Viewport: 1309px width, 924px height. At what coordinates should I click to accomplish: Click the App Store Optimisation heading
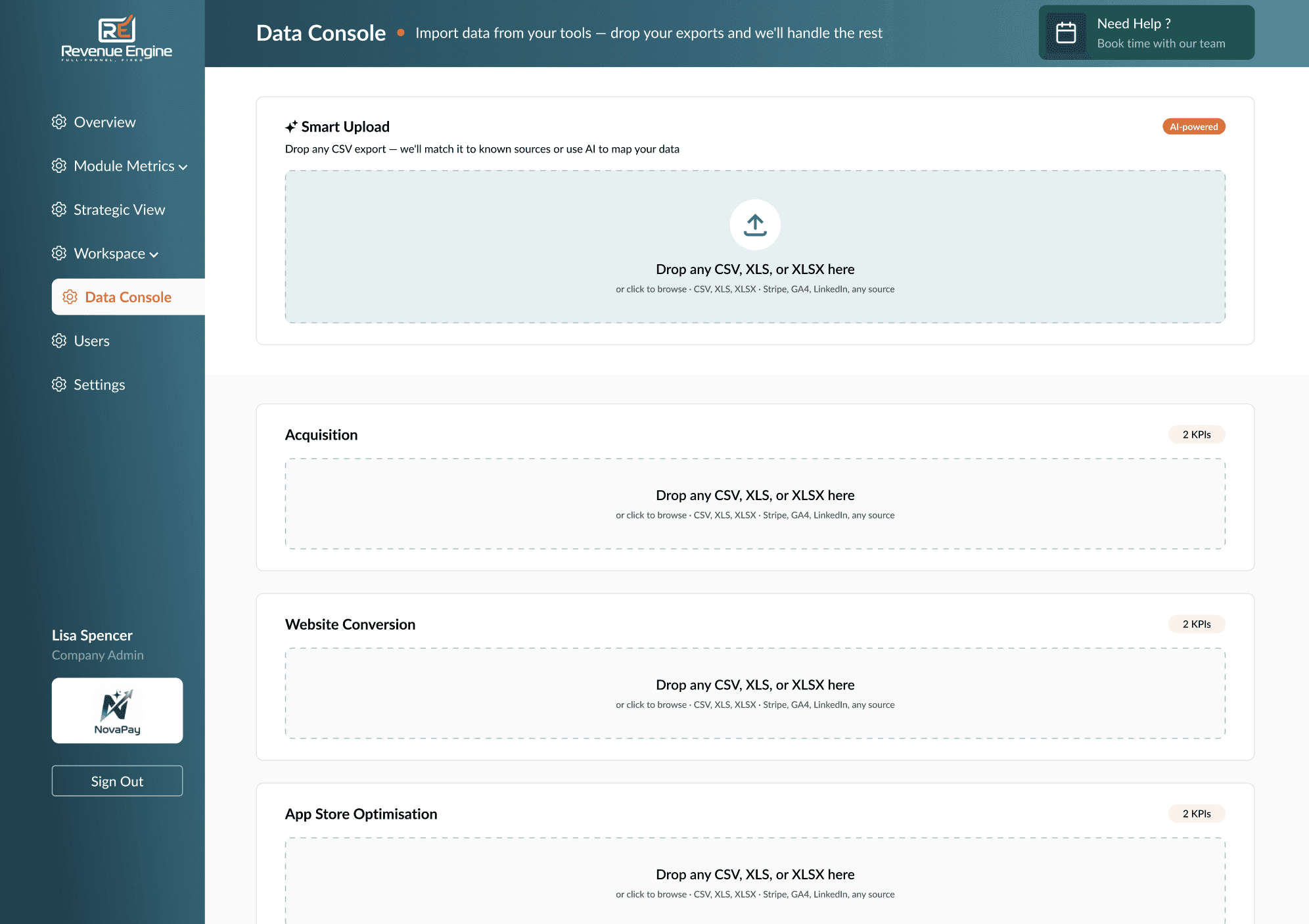361,814
